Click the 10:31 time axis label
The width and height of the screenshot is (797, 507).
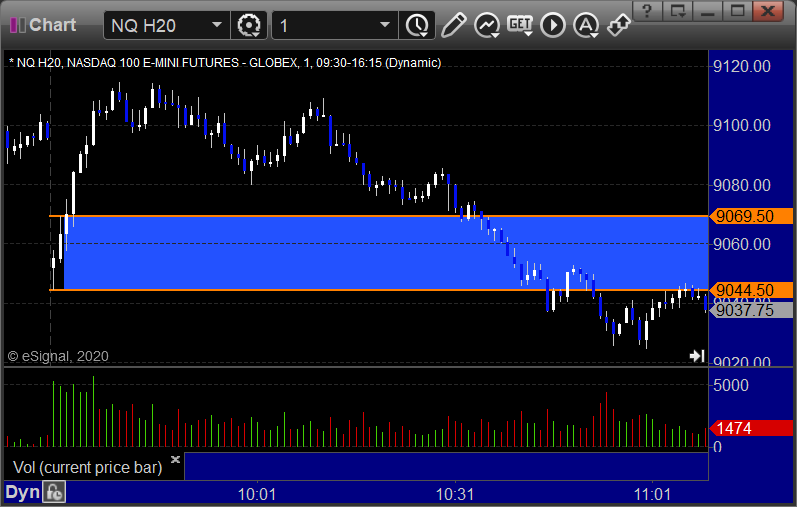click(455, 494)
